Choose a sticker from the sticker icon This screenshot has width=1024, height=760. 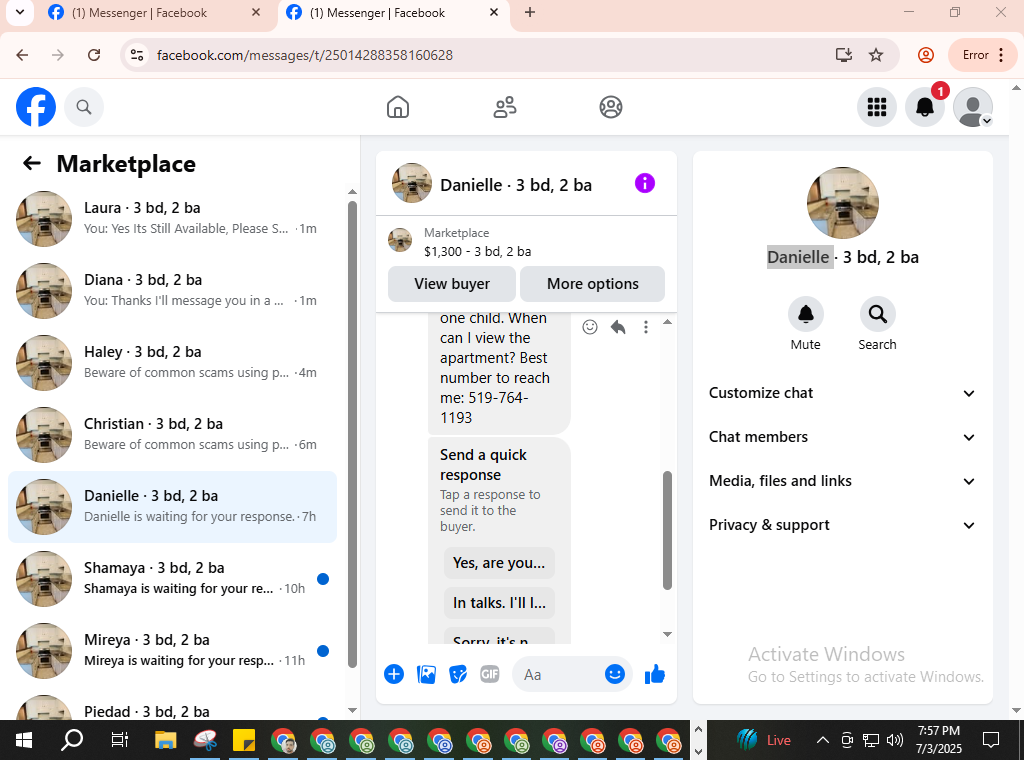tap(458, 674)
